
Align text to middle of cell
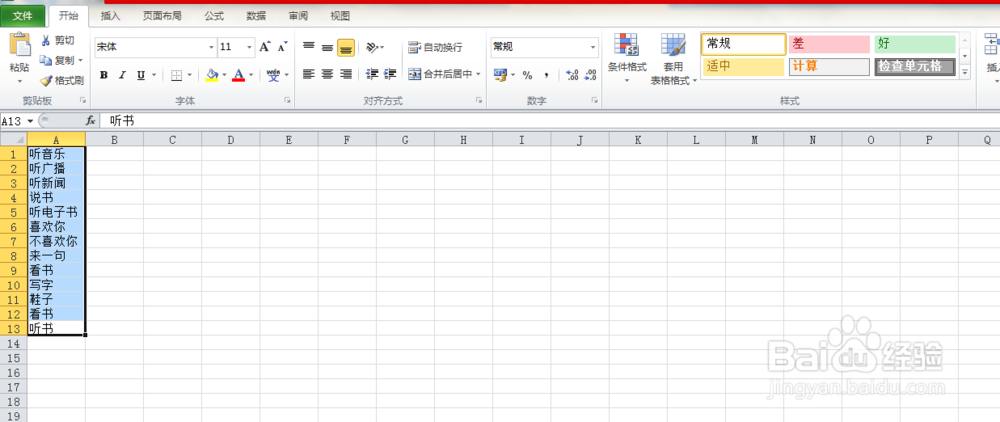[327, 47]
